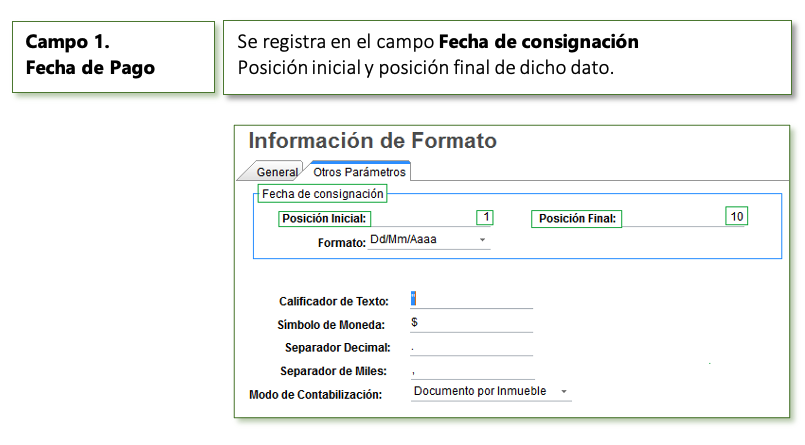
Task: Click the Símbolo de Moneda input field
Action: click(471, 323)
